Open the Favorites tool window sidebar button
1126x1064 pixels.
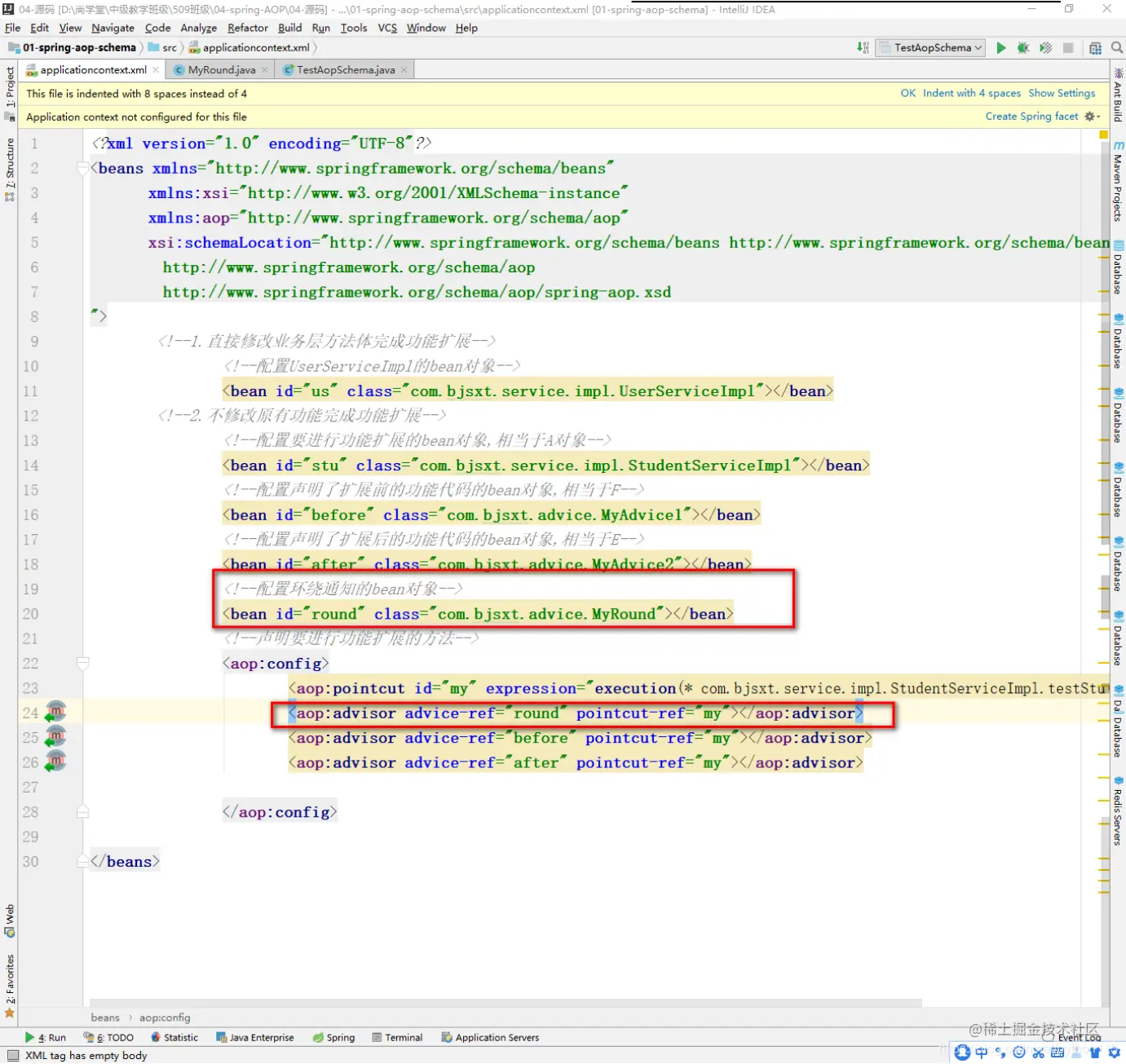[x=10, y=986]
